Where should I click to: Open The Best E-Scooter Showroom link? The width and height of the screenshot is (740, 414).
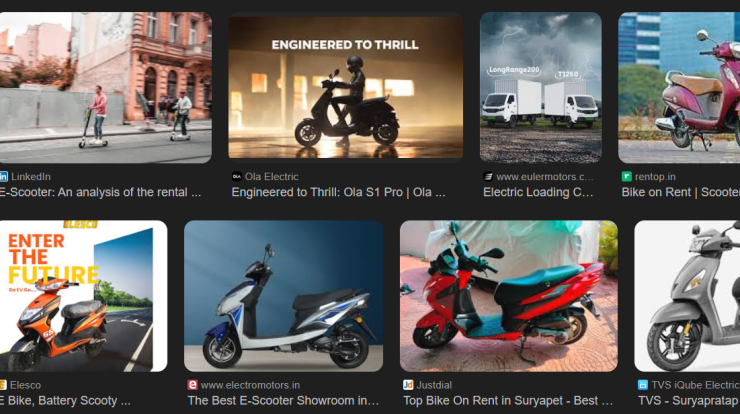pos(283,400)
